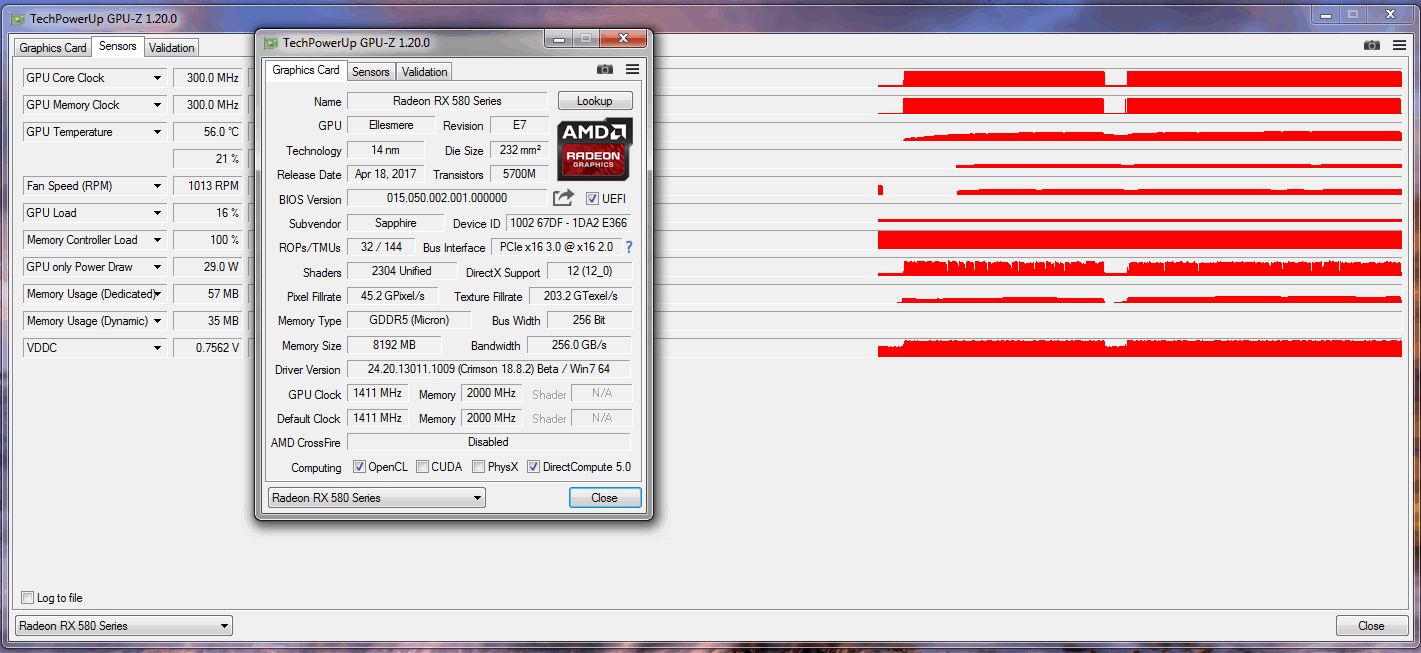Click the Lookup button
Image resolution: width=1421 pixels, height=653 pixels.
click(x=595, y=101)
